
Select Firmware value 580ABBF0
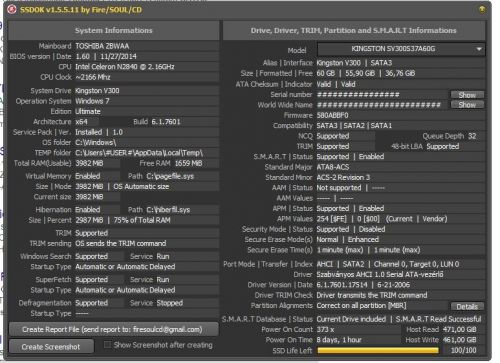(x=332, y=115)
